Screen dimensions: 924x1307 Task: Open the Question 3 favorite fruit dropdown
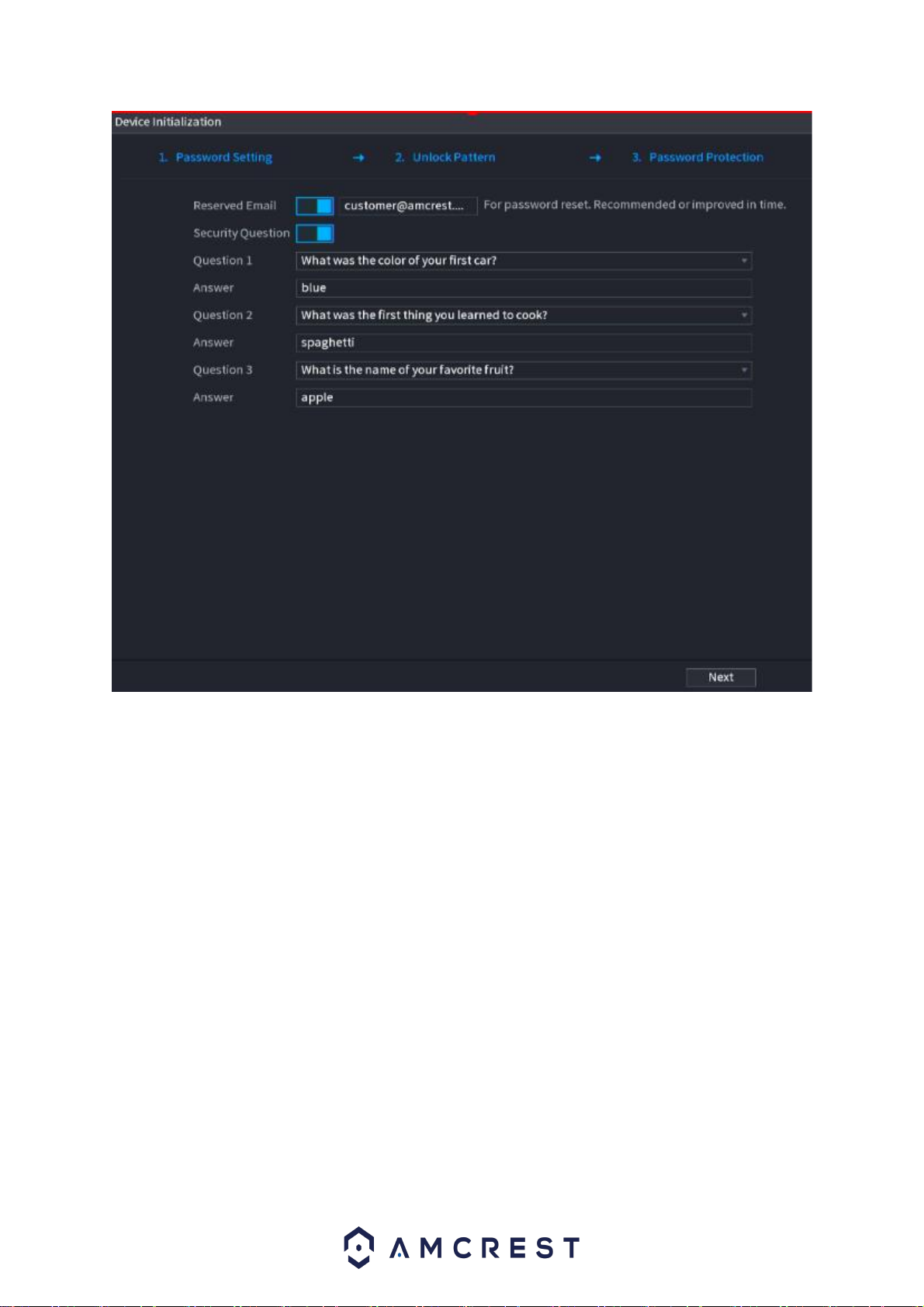tap(524, 370)
